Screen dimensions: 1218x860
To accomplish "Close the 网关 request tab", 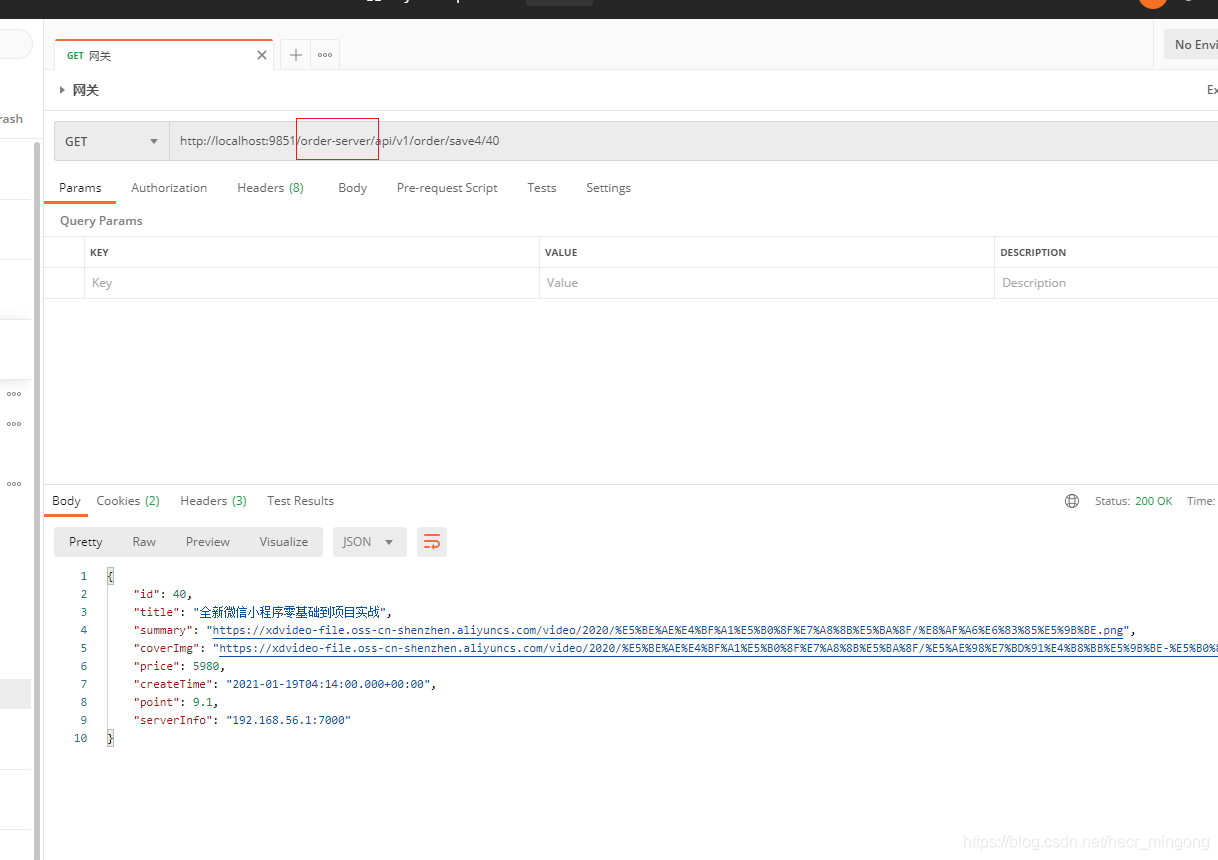I will coord(262,55).
